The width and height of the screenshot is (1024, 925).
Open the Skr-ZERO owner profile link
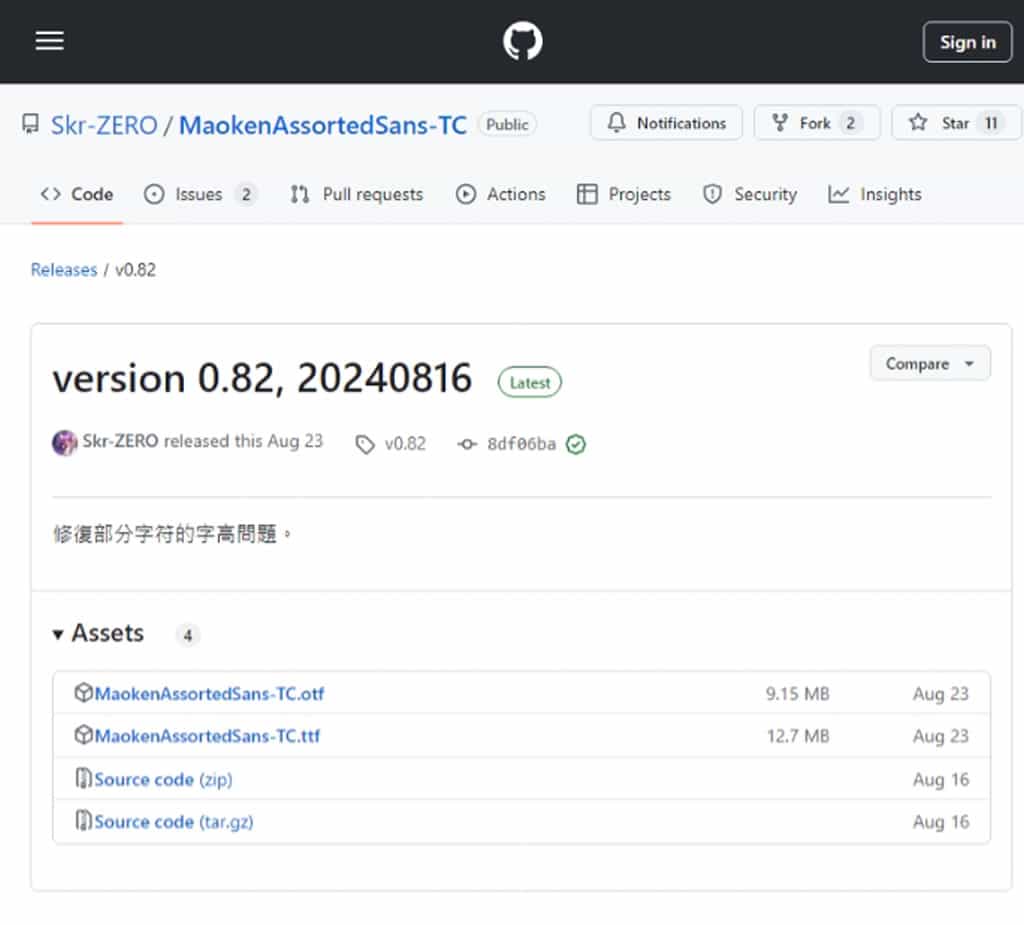104,125
